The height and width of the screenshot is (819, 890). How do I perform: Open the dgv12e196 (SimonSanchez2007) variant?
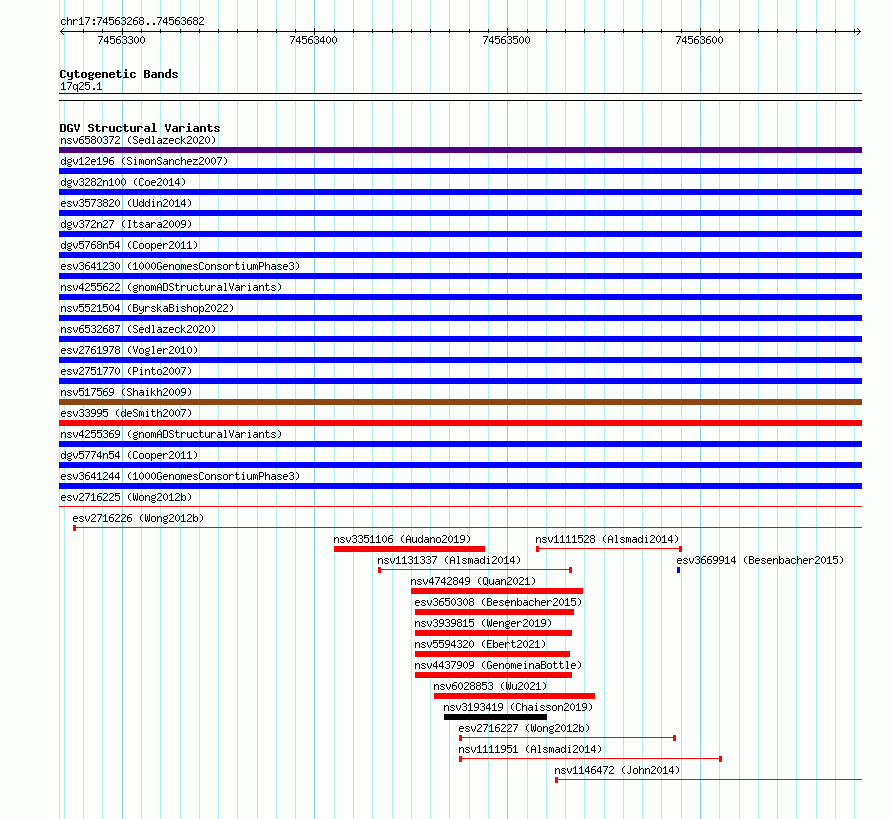(144, 161)
